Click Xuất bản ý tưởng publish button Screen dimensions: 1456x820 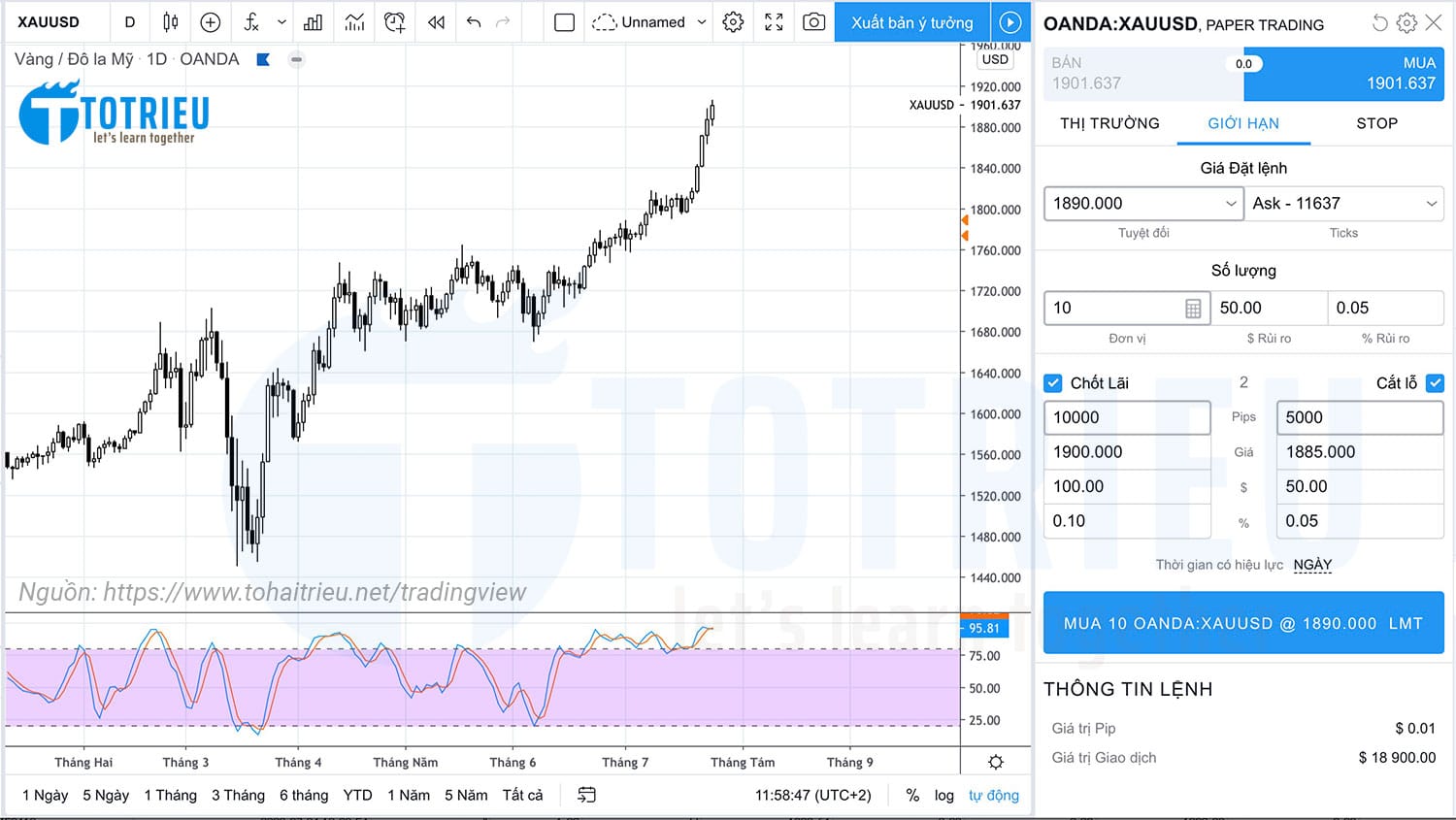pyautogui.click(x=912, y=22)
